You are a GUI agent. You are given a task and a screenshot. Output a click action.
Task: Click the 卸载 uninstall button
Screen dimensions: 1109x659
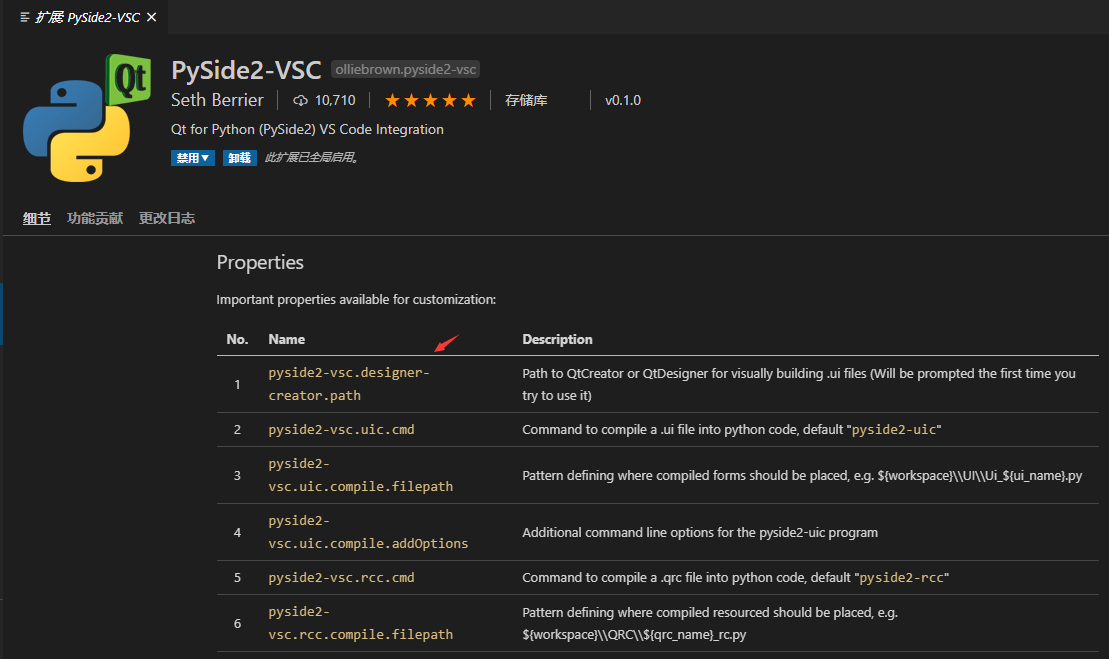tap(240, 158)
